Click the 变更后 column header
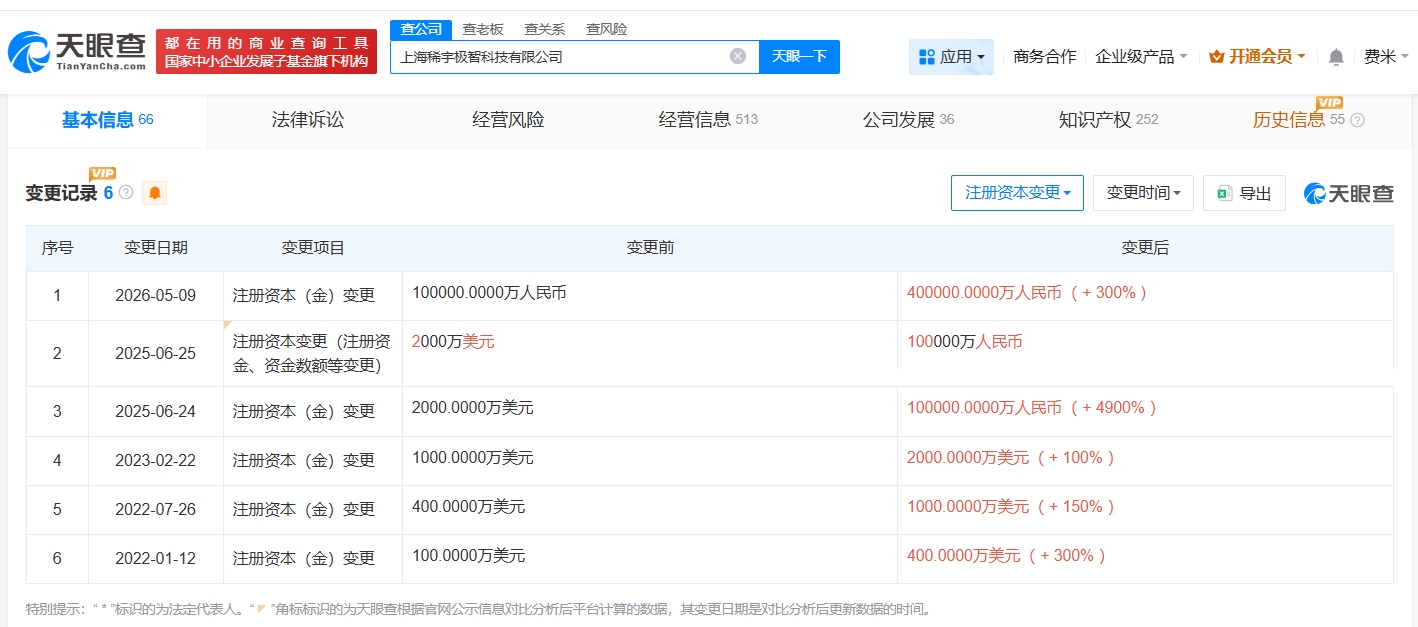 1145,248
